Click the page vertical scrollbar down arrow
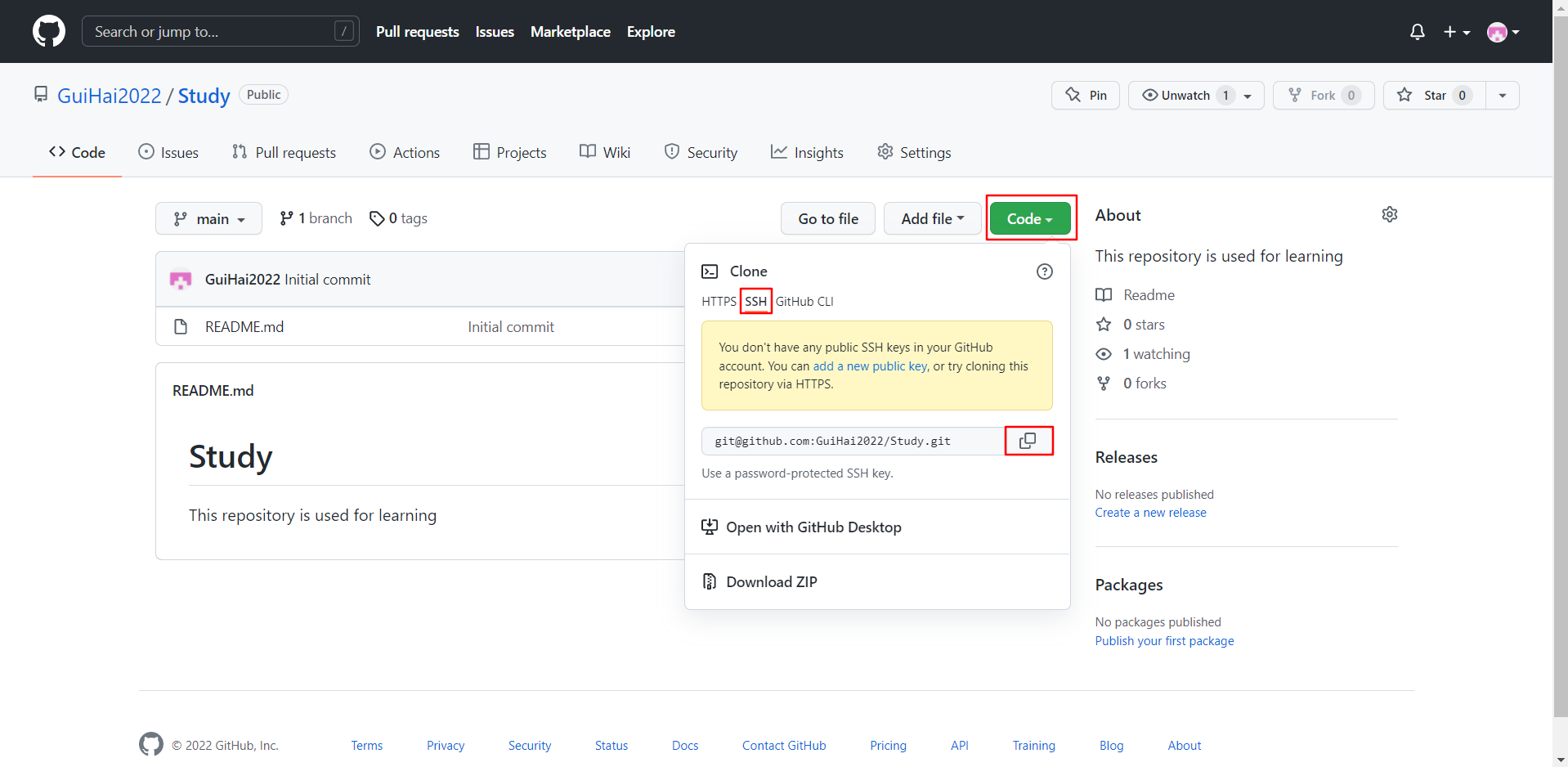 point(1561,760)
